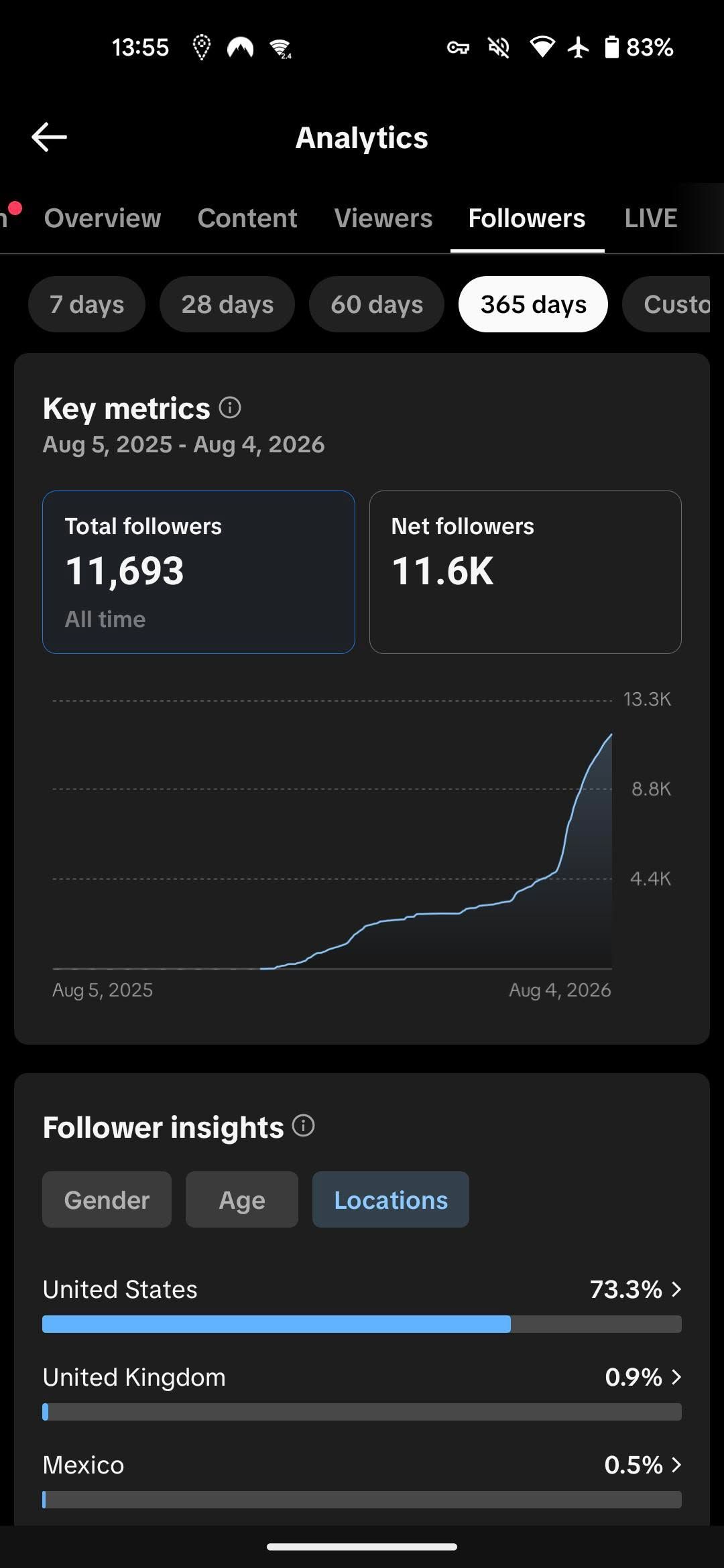Viewport: 724px width, 1568px height.
Task: Show the Age follower insights
Action: click(242, 1199)
